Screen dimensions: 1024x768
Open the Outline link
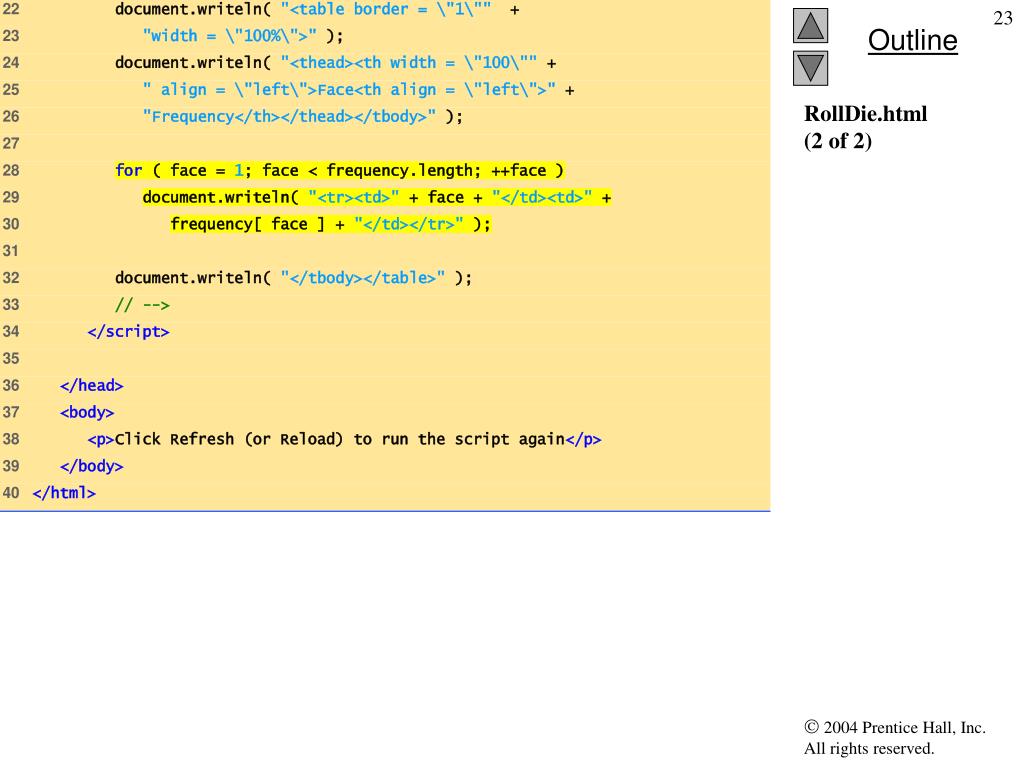pos(912,40)
